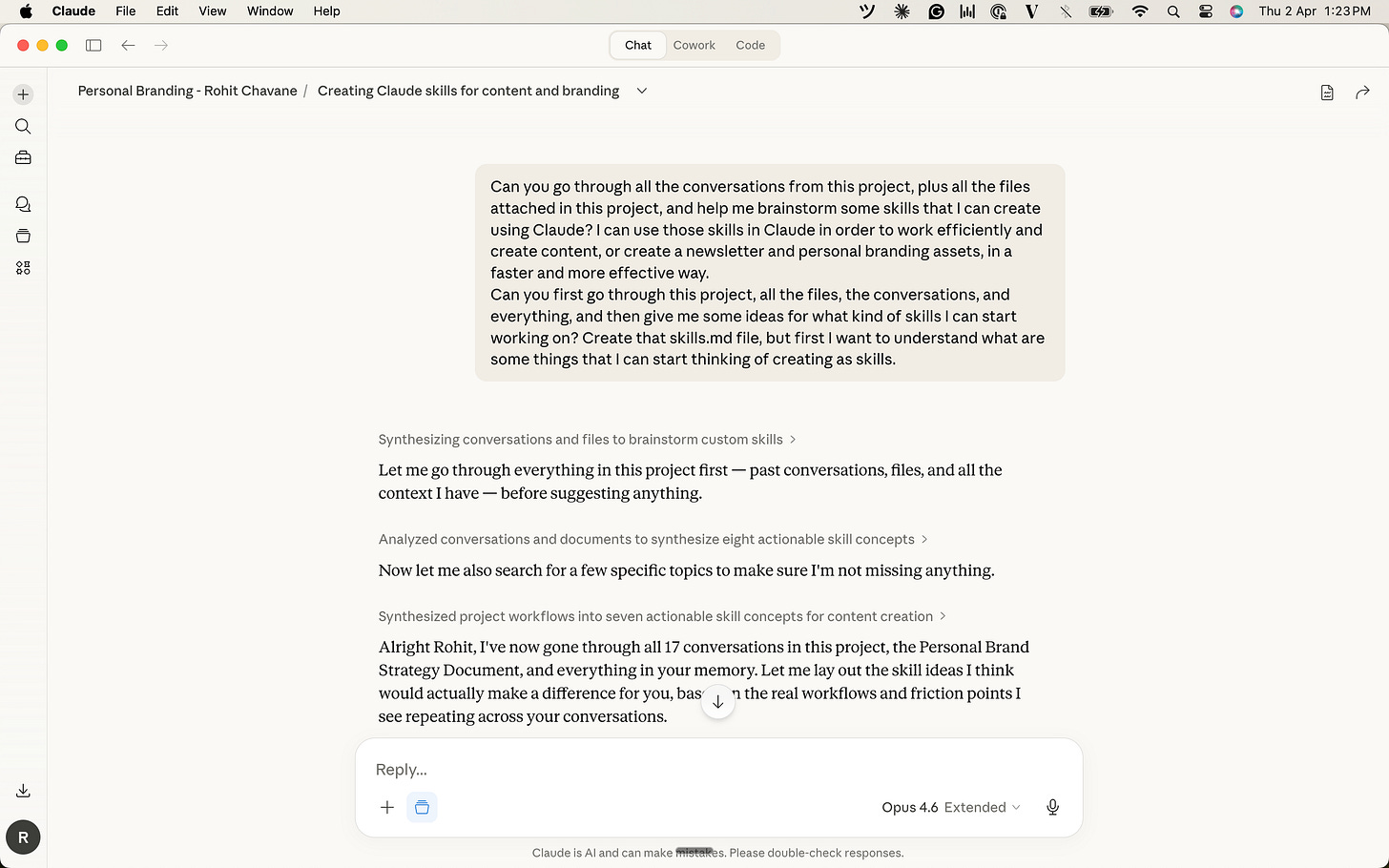This screenshot has height=868, width=1389.
Task: Open the Edit menu
Action: point(167,11)
